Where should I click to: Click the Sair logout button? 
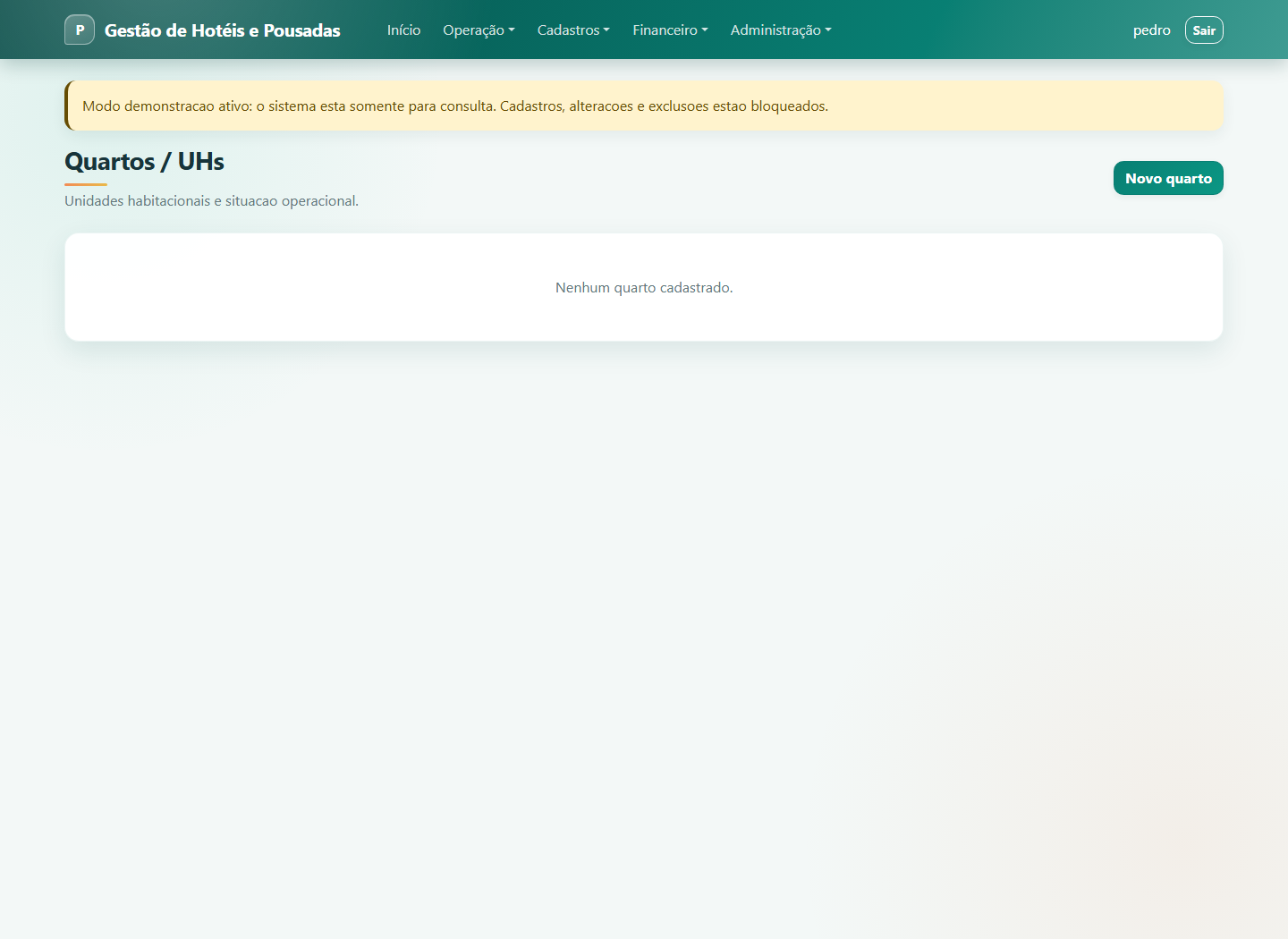[1204, 30]
